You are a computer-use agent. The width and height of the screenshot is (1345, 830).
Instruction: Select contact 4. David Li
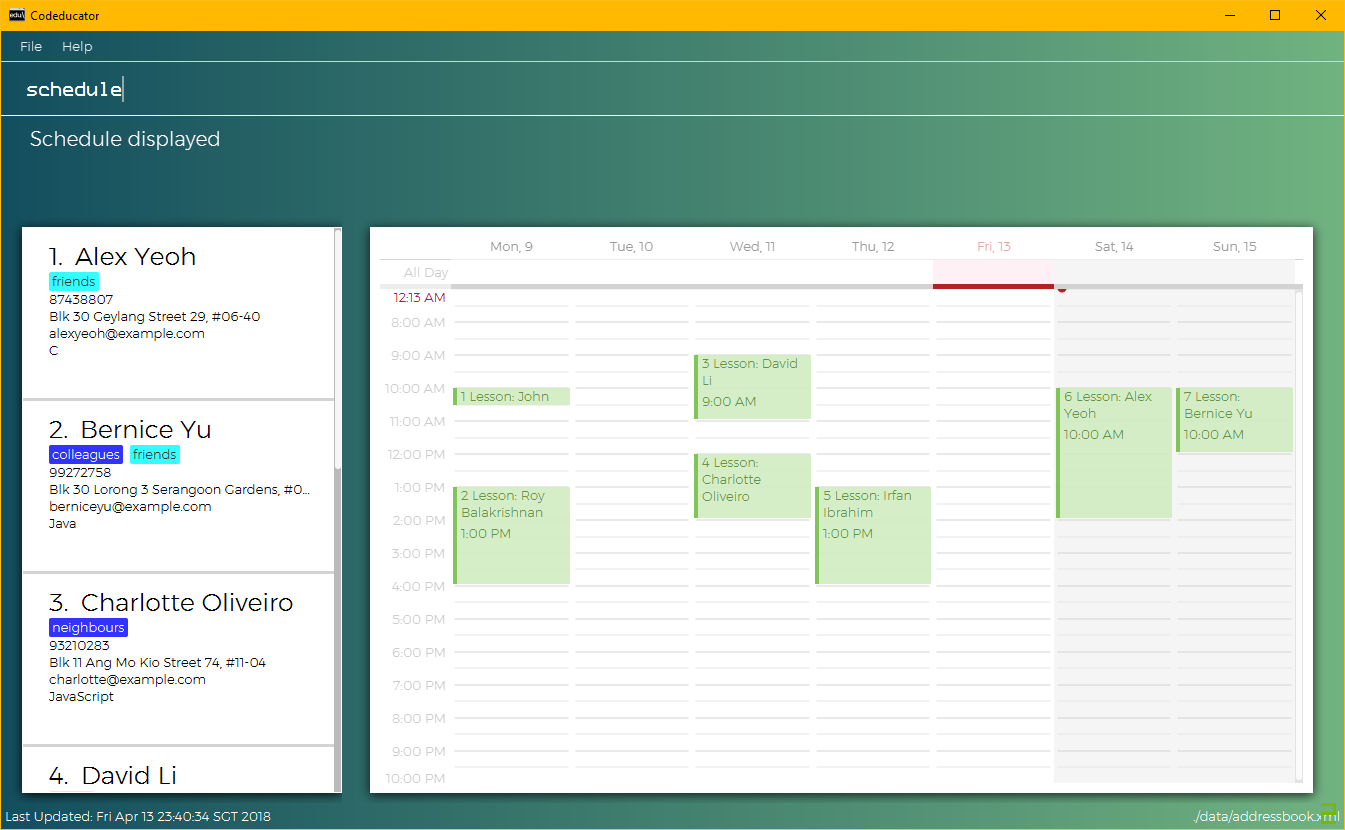click(178, 770)
